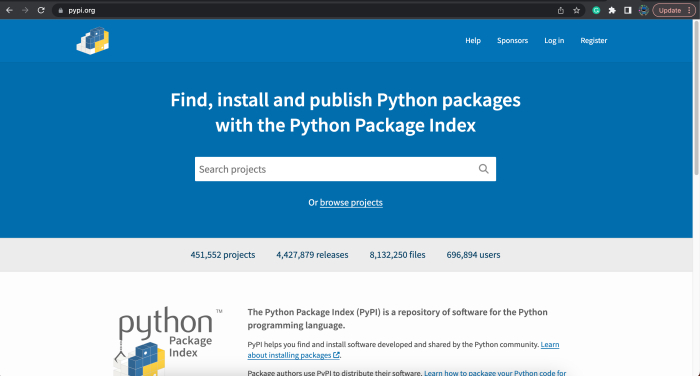Bookmark this page with the star icon
This screenshot has height=376, width=700.
[576, 10]
